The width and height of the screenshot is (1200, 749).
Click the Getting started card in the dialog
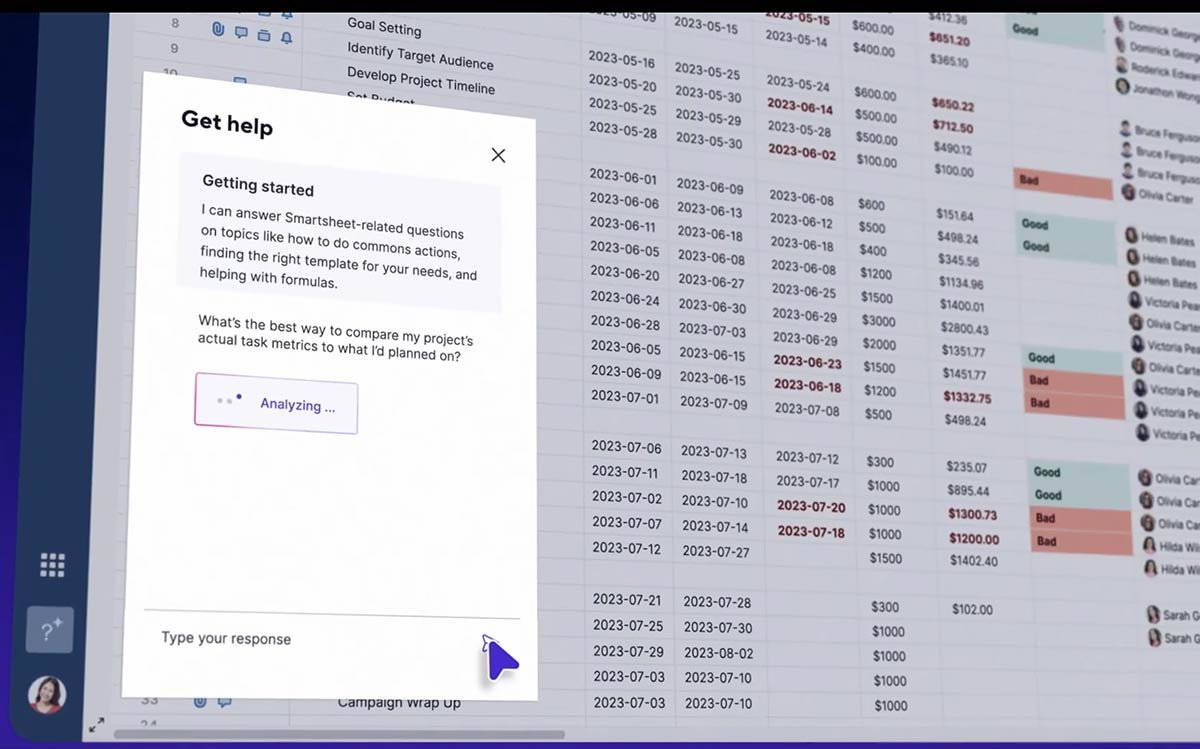click(x=333, y=225)
